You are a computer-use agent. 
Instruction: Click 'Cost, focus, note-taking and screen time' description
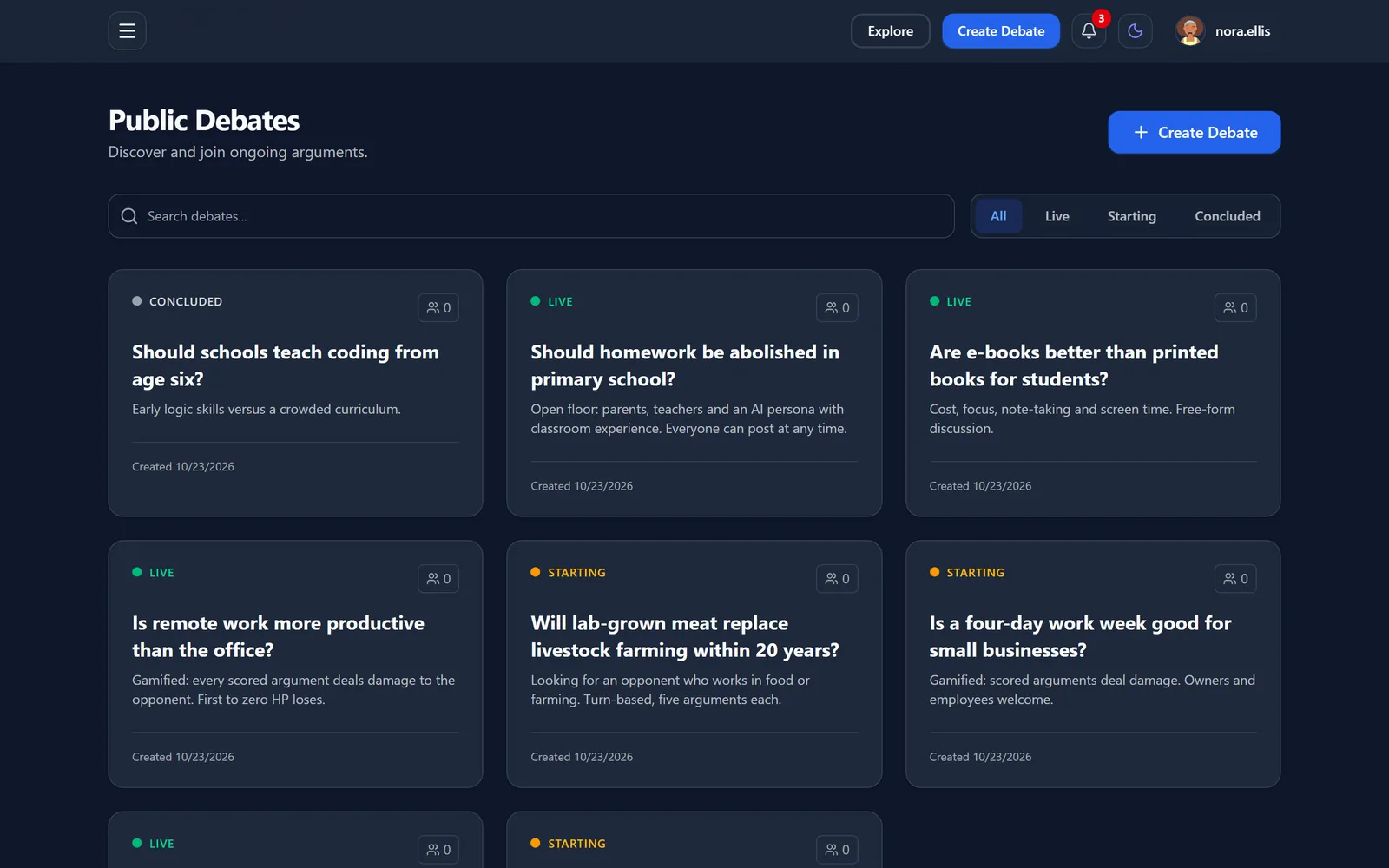click(1082, 418)
